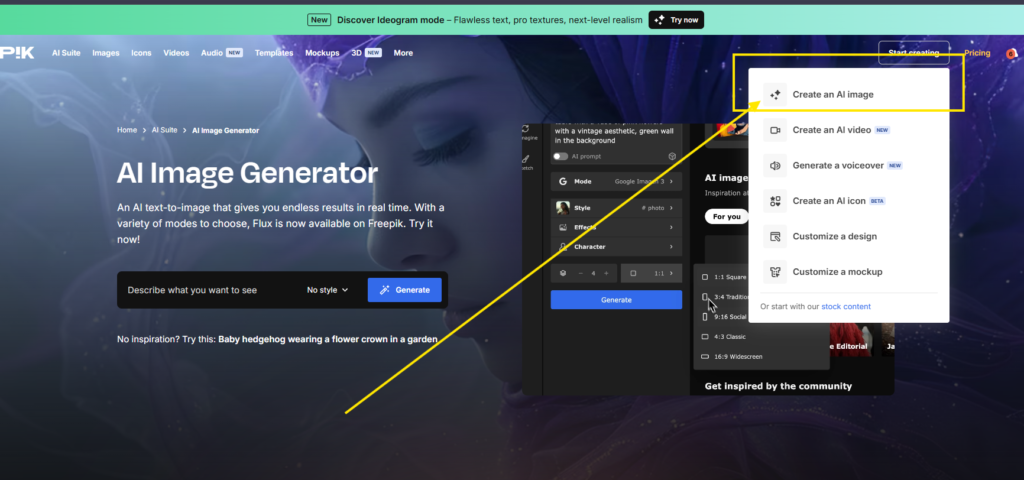1024x480 pixels.
Task: Click the magic wand icon on blue Generate button
Action: coord(385,290)
